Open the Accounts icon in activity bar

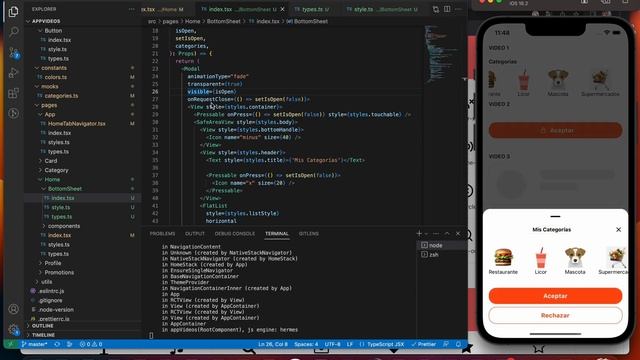[13, 309]
